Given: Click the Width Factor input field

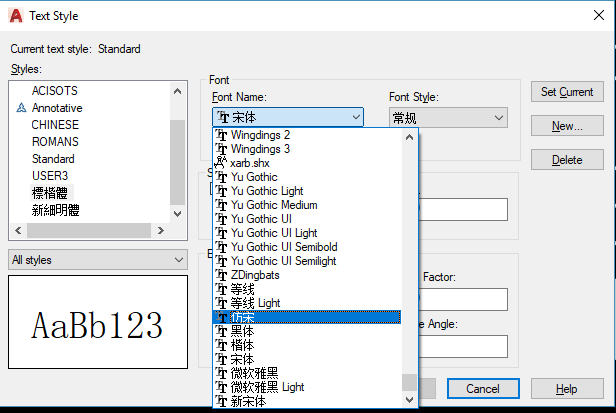Looking at the screenshot, I should point(464,299).
